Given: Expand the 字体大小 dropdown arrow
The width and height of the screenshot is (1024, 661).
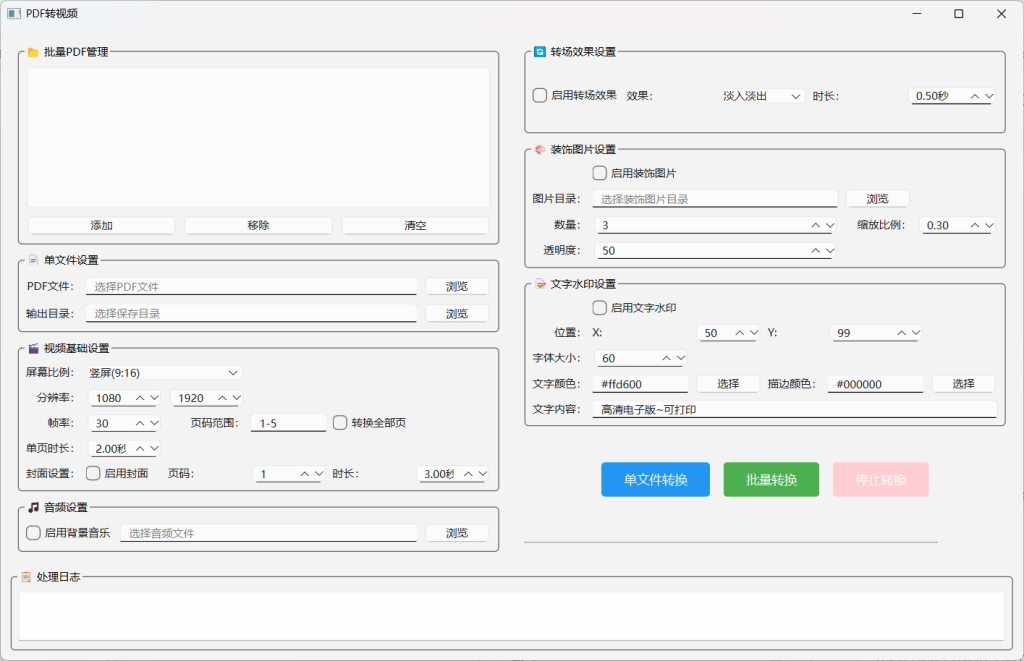Looking at the screenshot, I should 681,358.
